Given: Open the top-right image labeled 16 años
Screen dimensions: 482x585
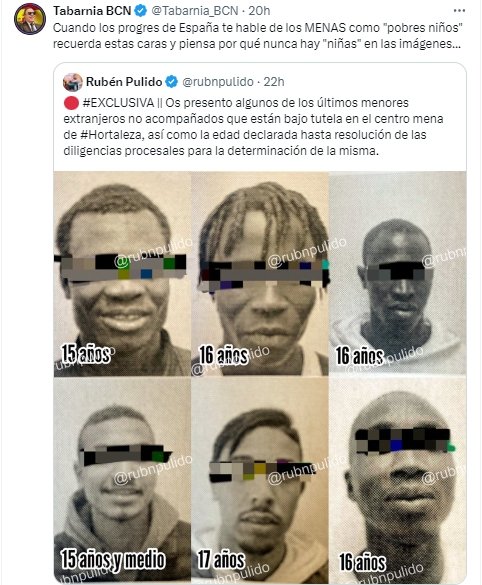Looking at the screenshot, I should tap(398, 274).
